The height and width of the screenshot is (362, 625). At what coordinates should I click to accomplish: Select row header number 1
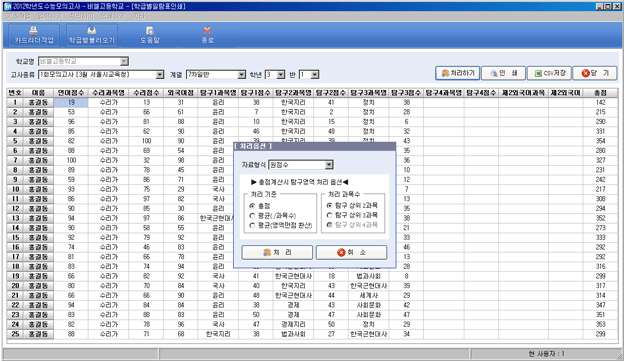15,102
